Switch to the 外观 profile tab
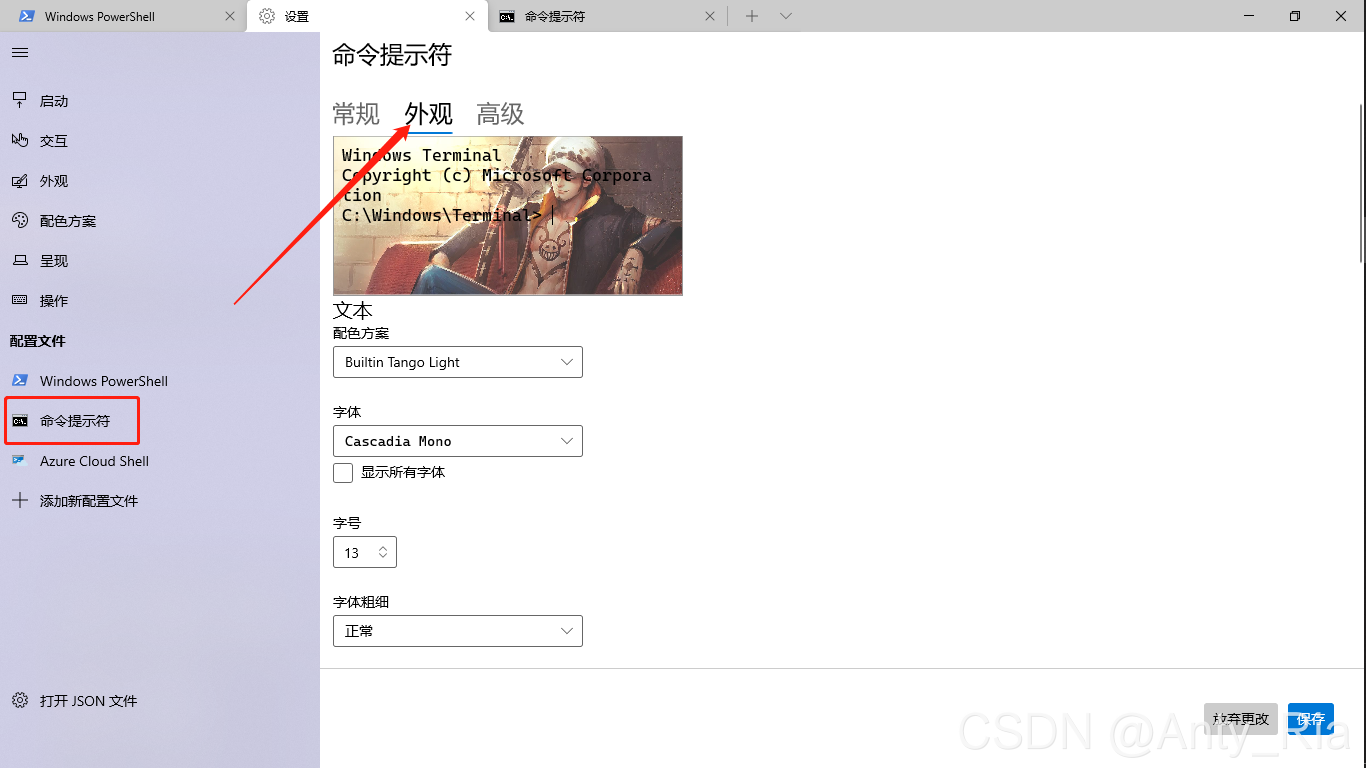This screenshot has height=768, width=1366. pyautogui.click(x=428, y=114)
